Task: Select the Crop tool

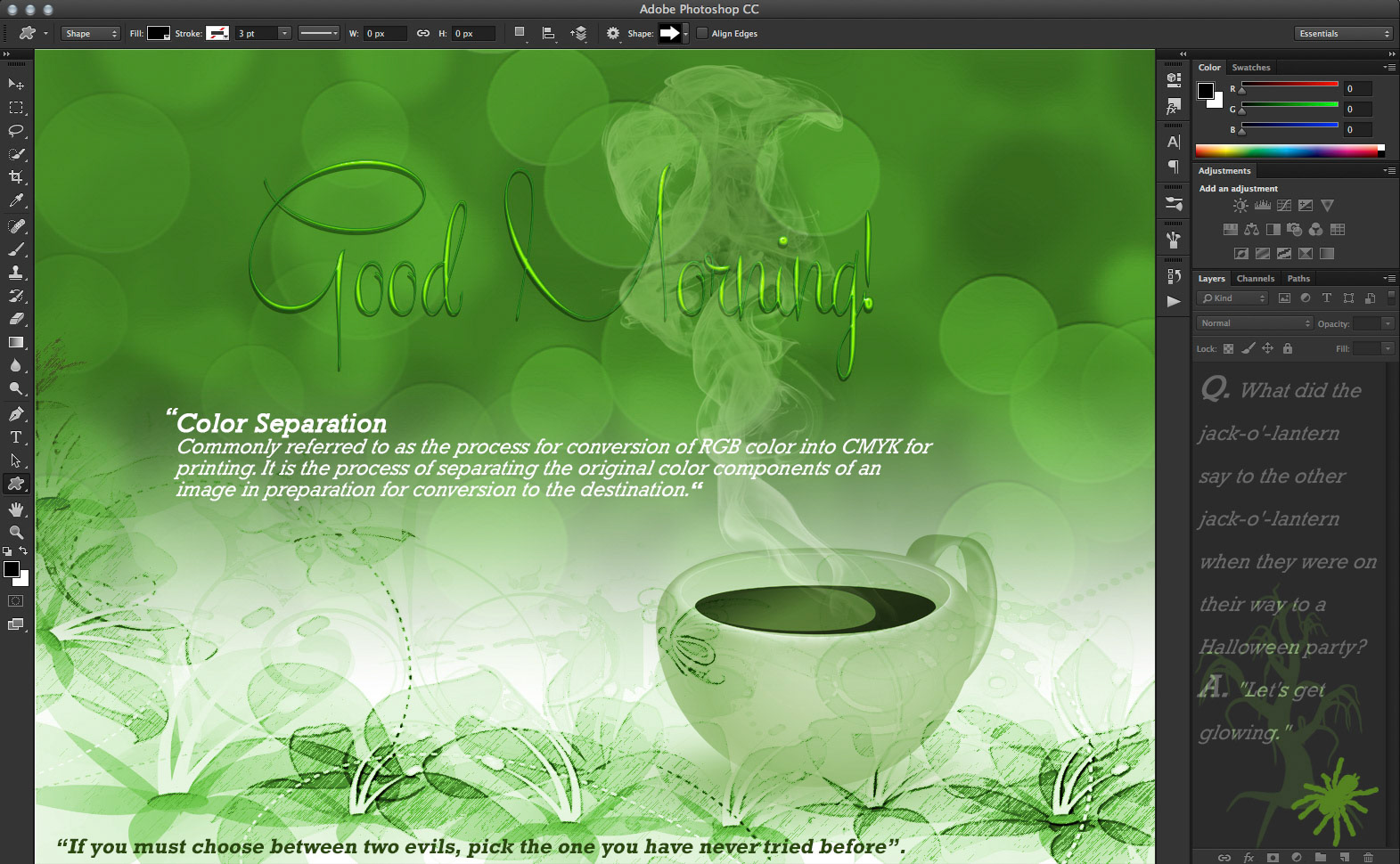Action: coord(16,177)
